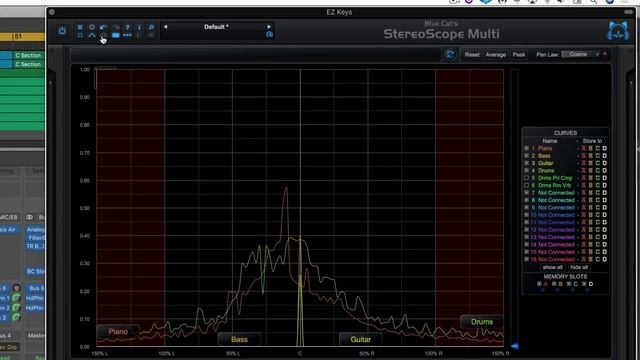Toggle the Drums curve visibility checkbox
Viewport: 640px width, 360px height.
527,171
